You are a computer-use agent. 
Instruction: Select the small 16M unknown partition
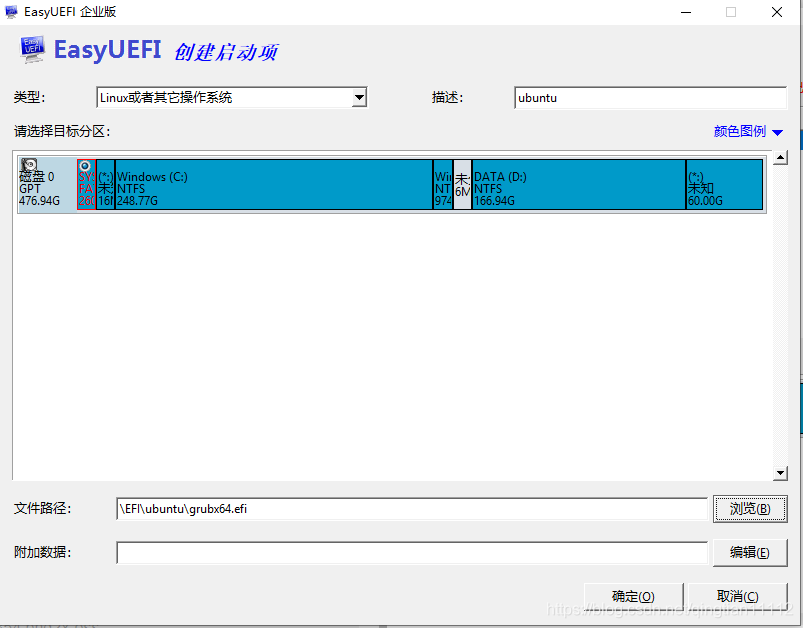tap(105, 184)
